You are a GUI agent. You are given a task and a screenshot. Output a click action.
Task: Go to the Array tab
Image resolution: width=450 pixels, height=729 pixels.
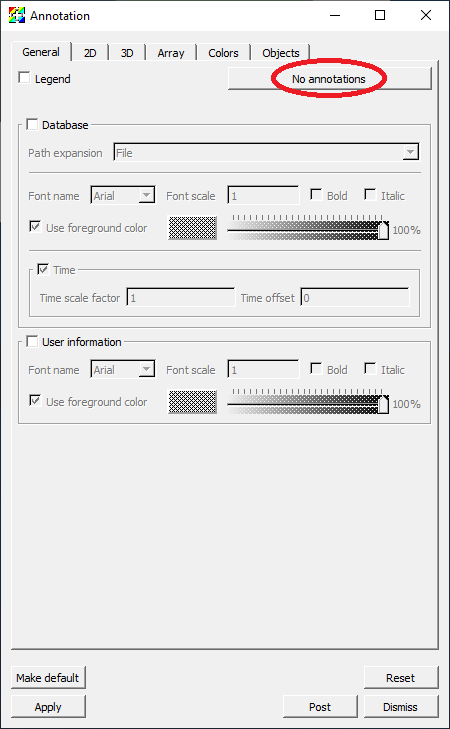tap(171, 53)
